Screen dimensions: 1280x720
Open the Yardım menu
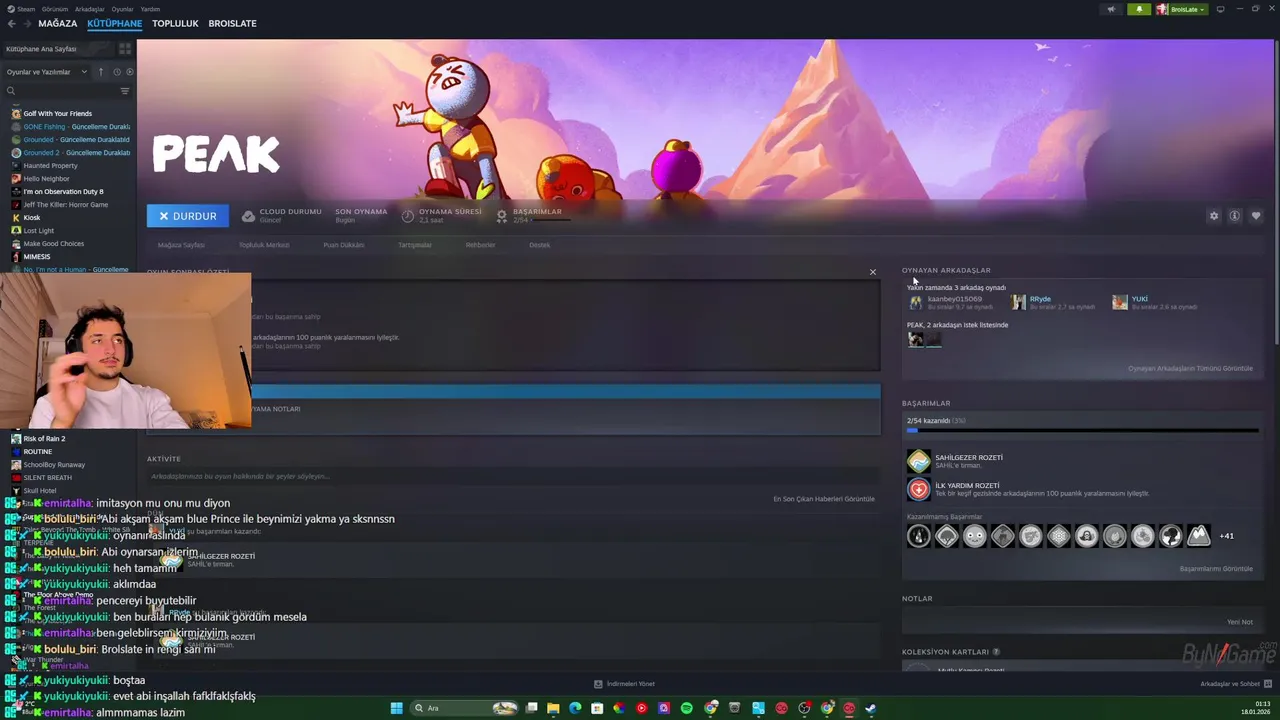pos(150,9)
